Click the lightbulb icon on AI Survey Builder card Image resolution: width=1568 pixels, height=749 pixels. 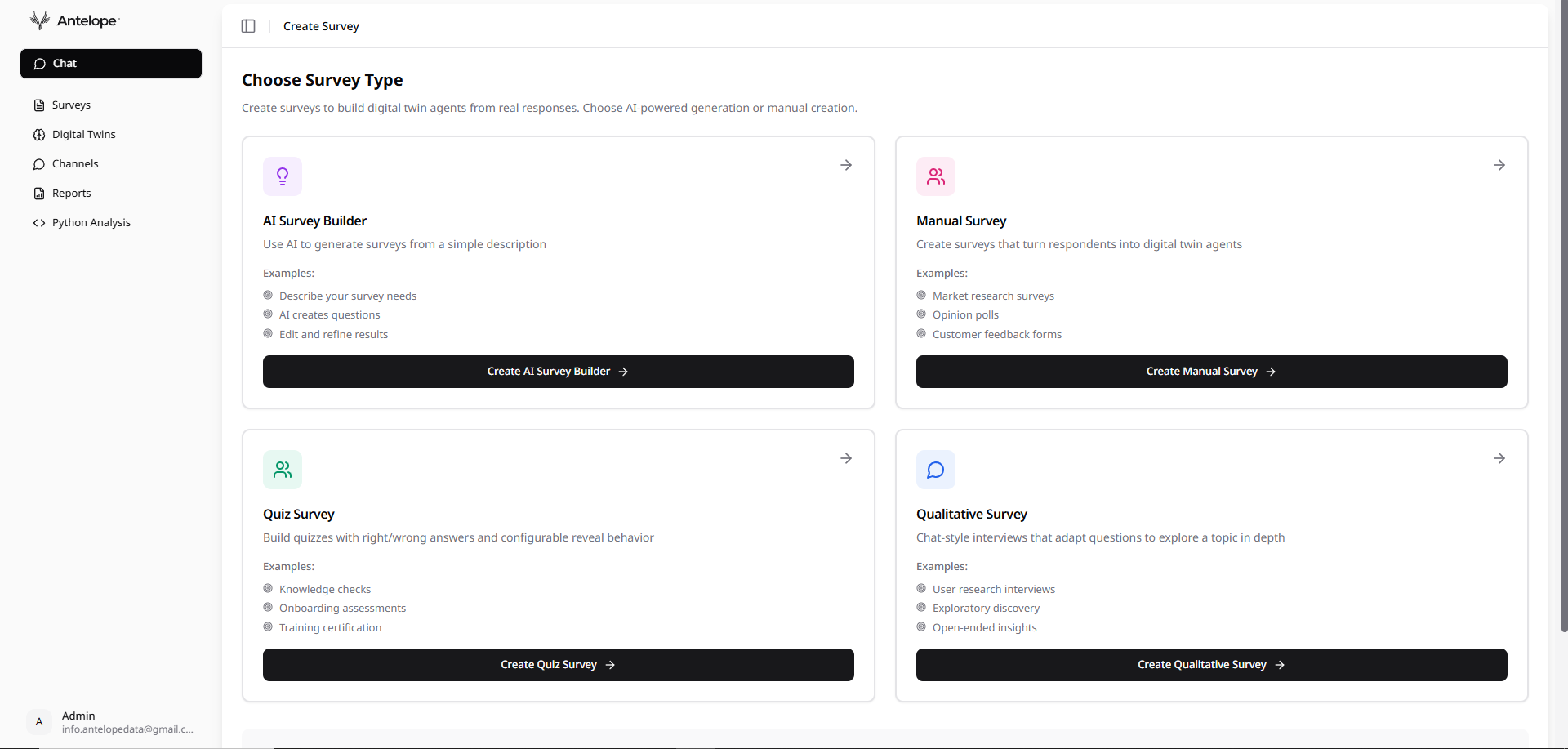coord(282,176)
